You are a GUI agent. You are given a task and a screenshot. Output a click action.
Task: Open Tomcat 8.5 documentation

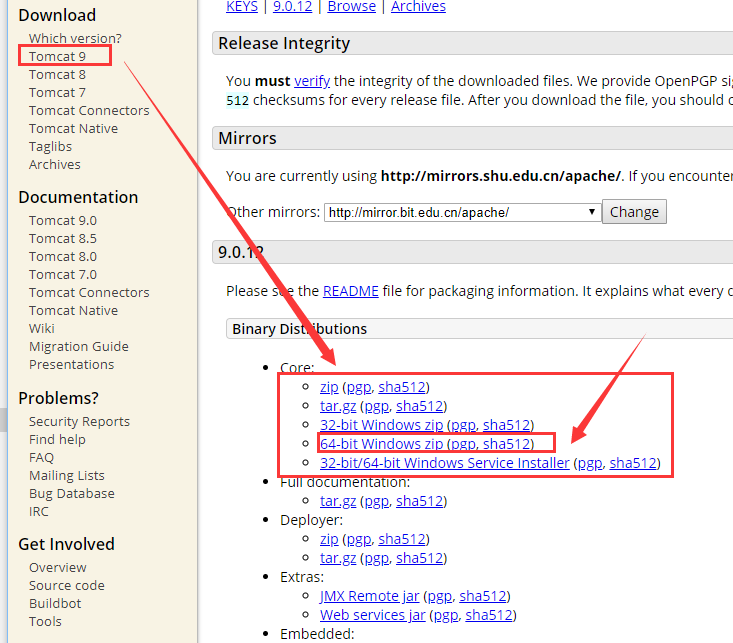[x=63, y=238]
